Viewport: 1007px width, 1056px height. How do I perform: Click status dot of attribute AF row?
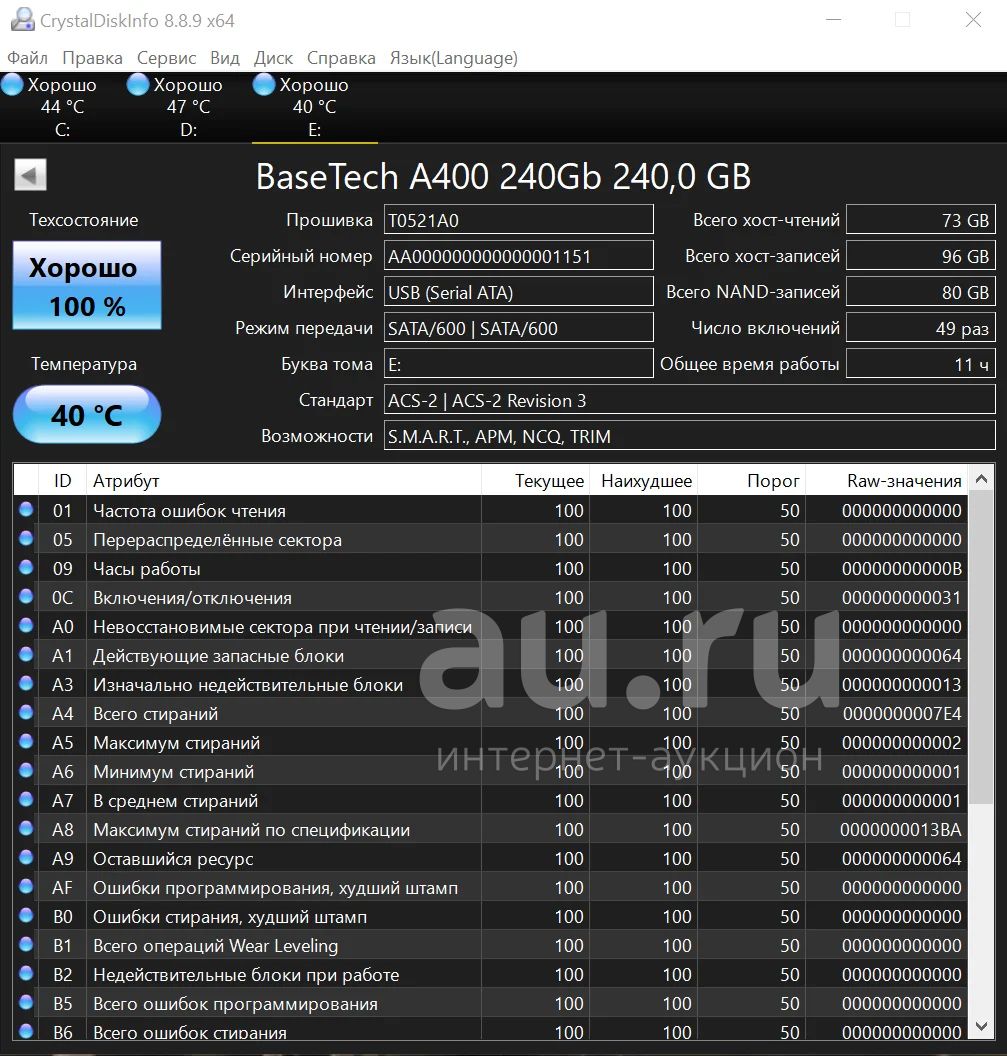tap(26, 886)
